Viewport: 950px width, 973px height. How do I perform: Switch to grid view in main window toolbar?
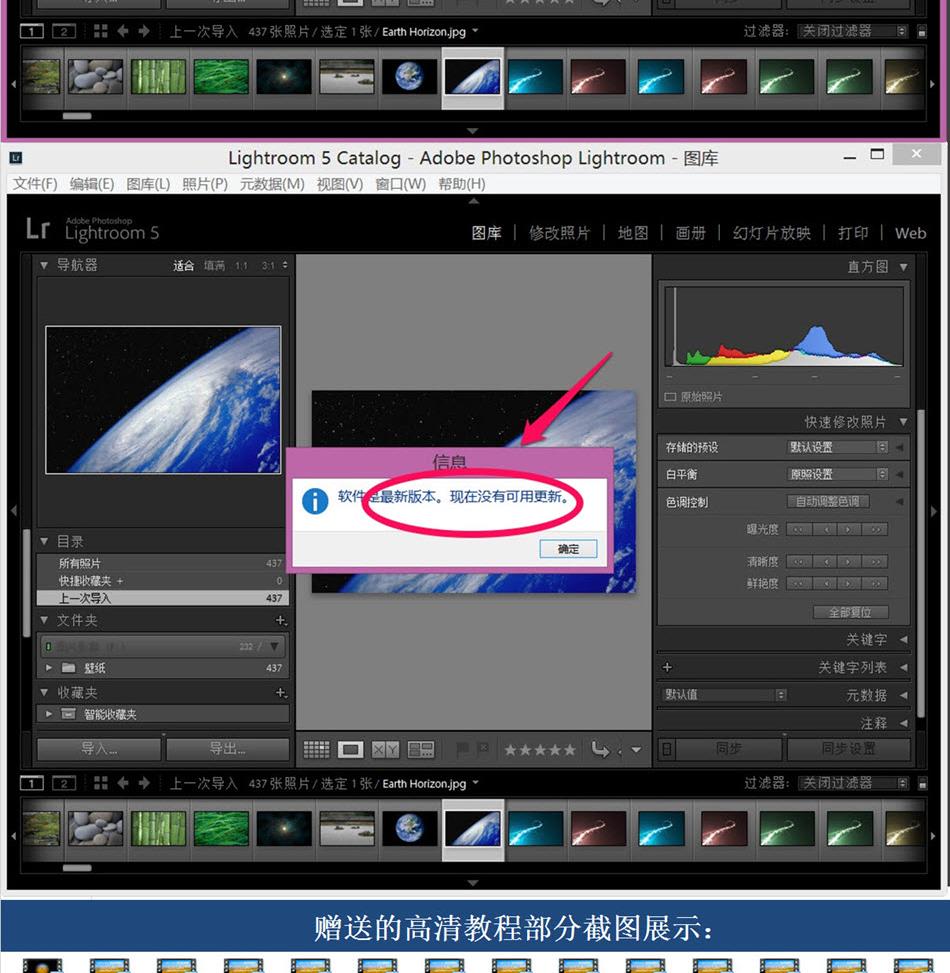pyautogui.click(x=316, y=750)
